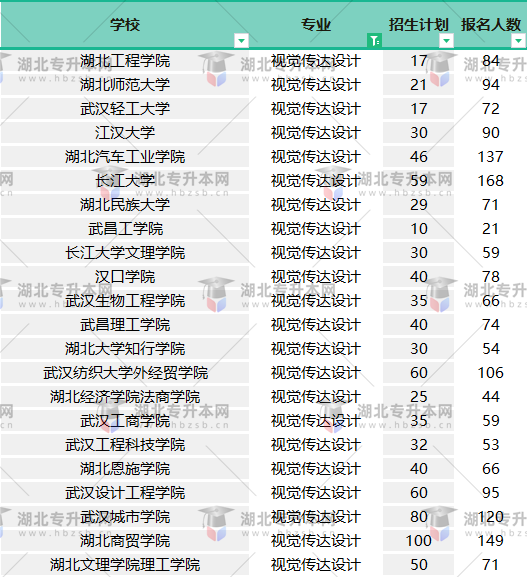Click the cell 江汉大学
The width and height of the screenshot is (527, 577).
[x=125, y=133]
